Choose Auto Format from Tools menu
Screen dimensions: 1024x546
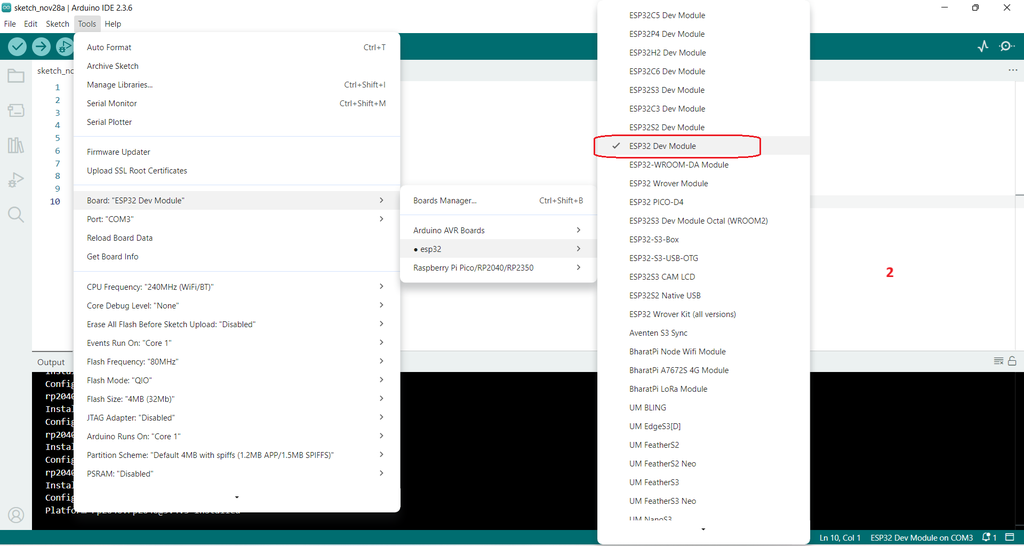tap(236, 48)
